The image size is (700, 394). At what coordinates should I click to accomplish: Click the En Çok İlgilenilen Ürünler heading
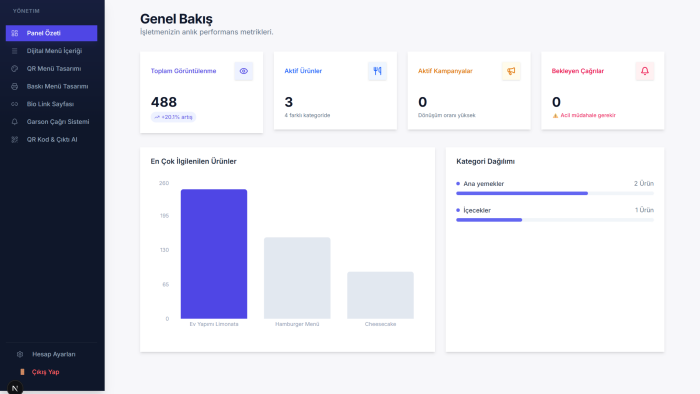coord(193,162)
